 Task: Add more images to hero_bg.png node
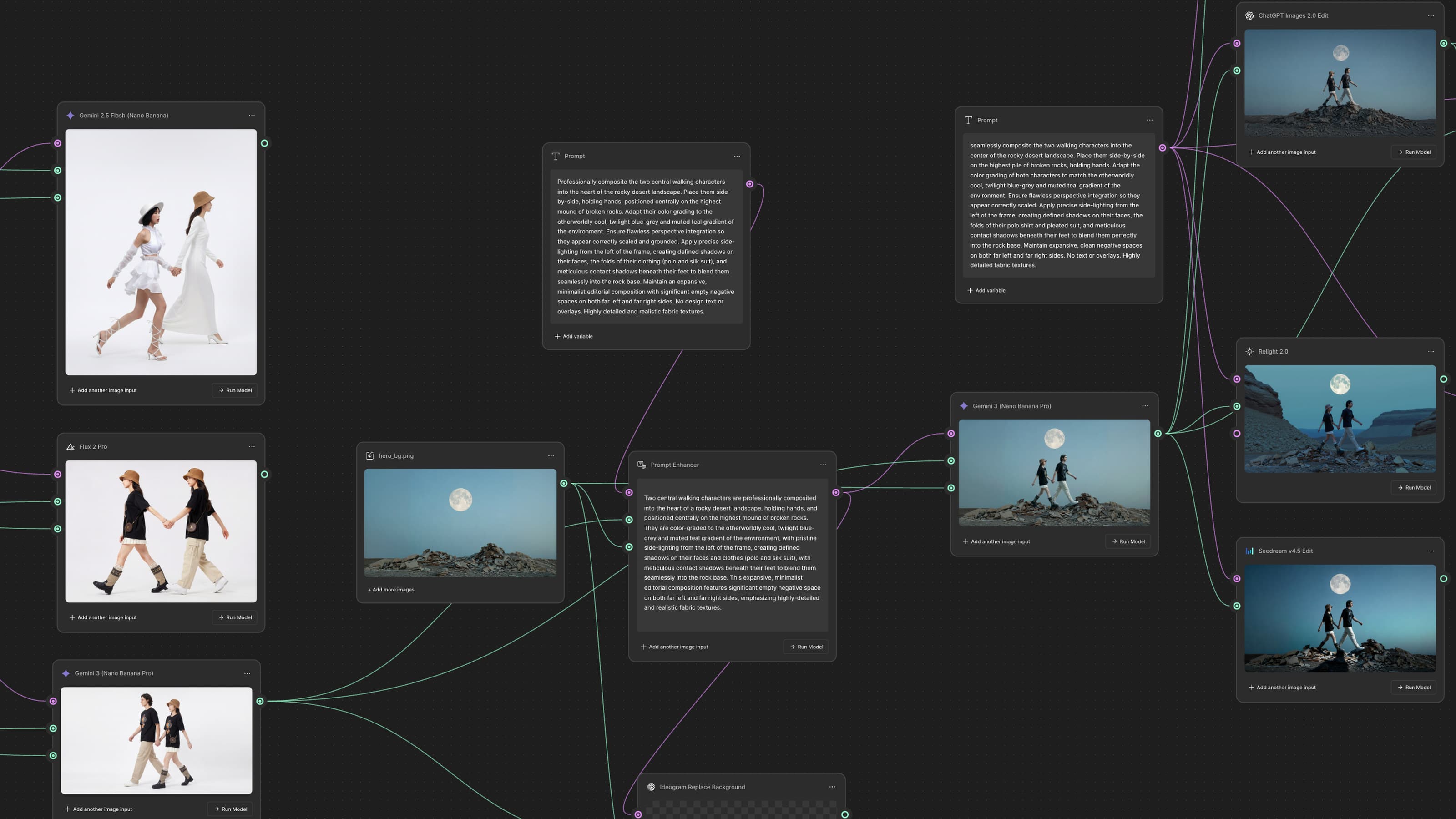[391, 590]
